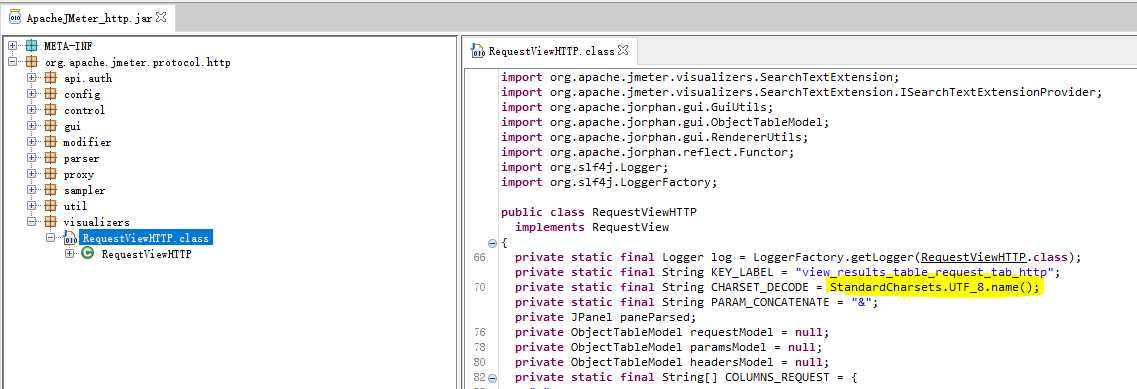This screenshot has height=389, width=1137.
Task: Collapse the visualizers package node
Action: pos(31,221)
